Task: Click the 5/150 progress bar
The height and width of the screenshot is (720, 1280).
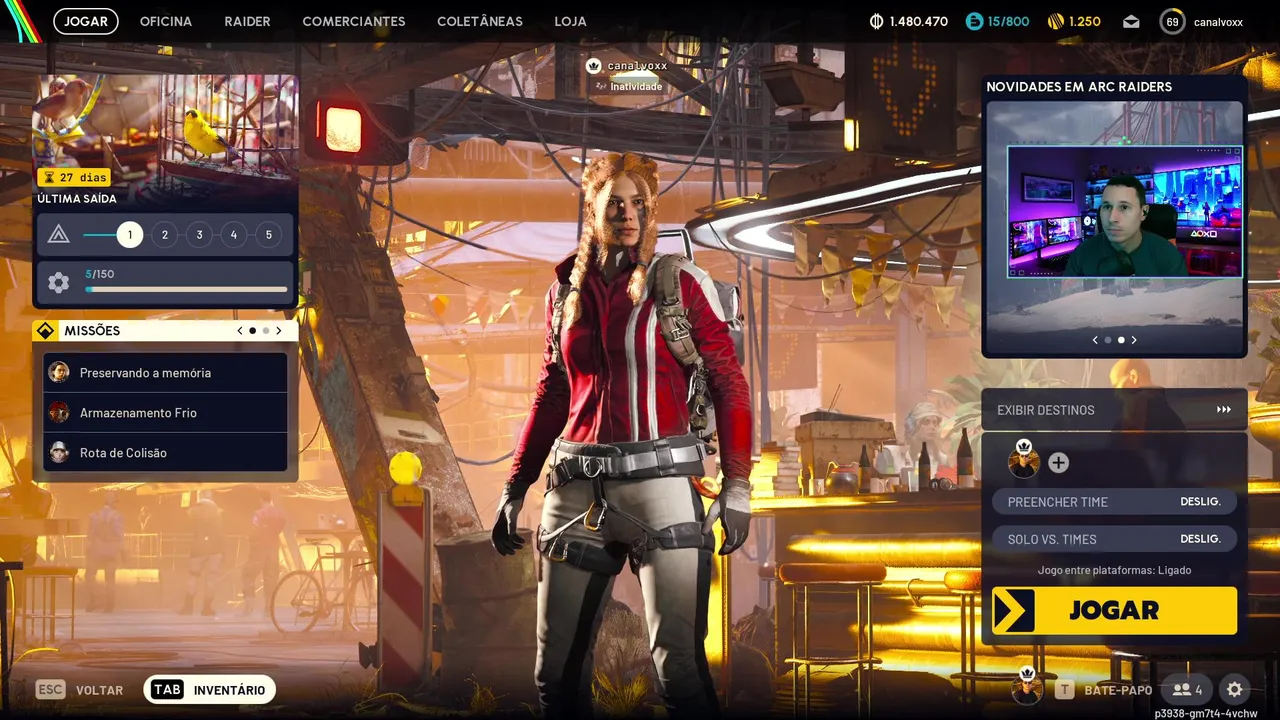Action: pyautogui.click(x=186, y=290)
